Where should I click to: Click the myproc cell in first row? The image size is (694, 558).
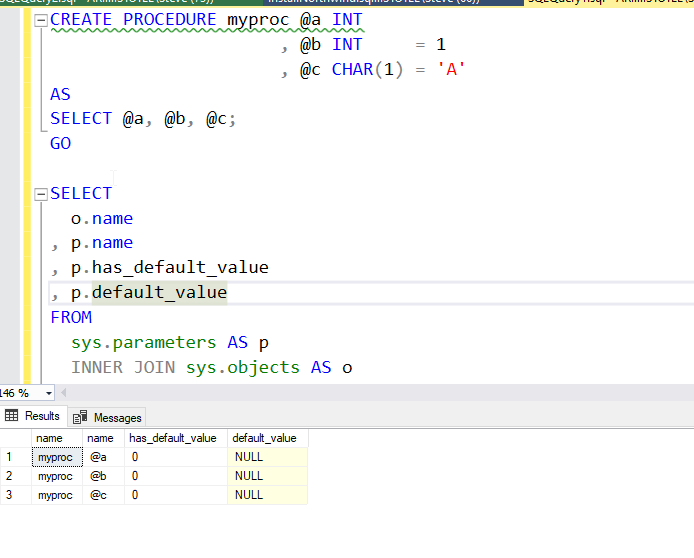pos(55,457)
